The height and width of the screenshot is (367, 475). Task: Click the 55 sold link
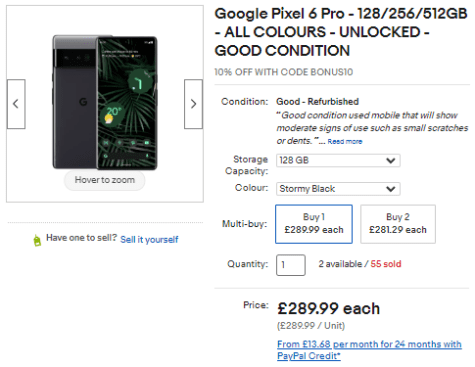(386, 264)
